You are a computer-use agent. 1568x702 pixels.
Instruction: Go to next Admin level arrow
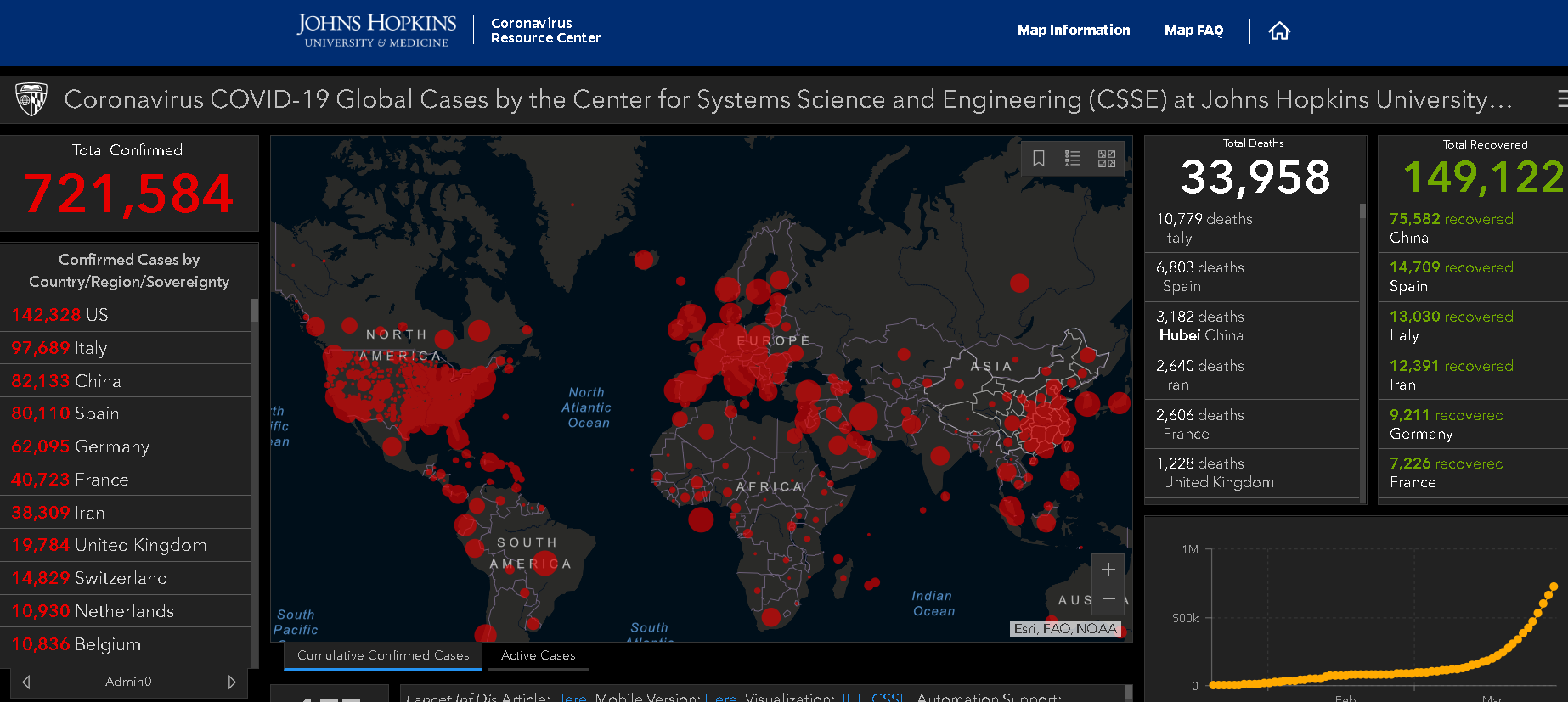[x=232, y=682]
